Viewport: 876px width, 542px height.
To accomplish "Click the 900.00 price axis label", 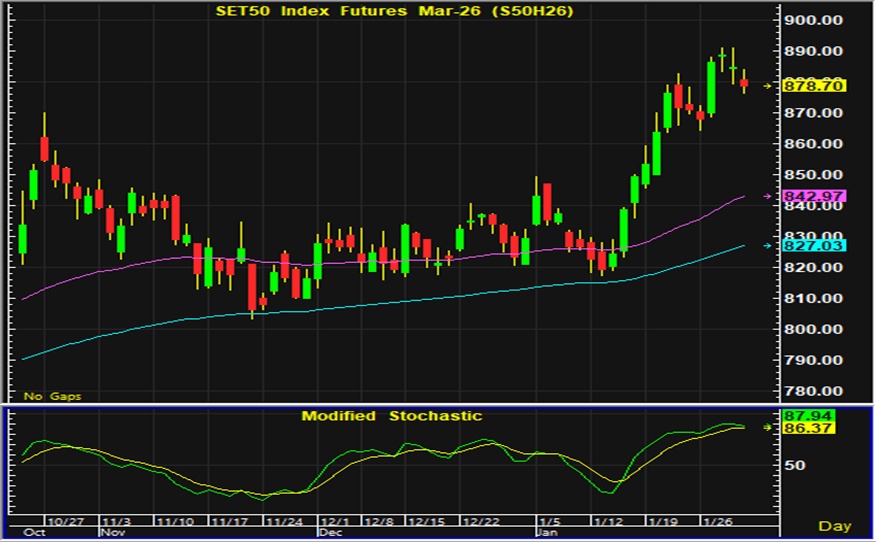I will pyautogui.click(x=816, y=20).
